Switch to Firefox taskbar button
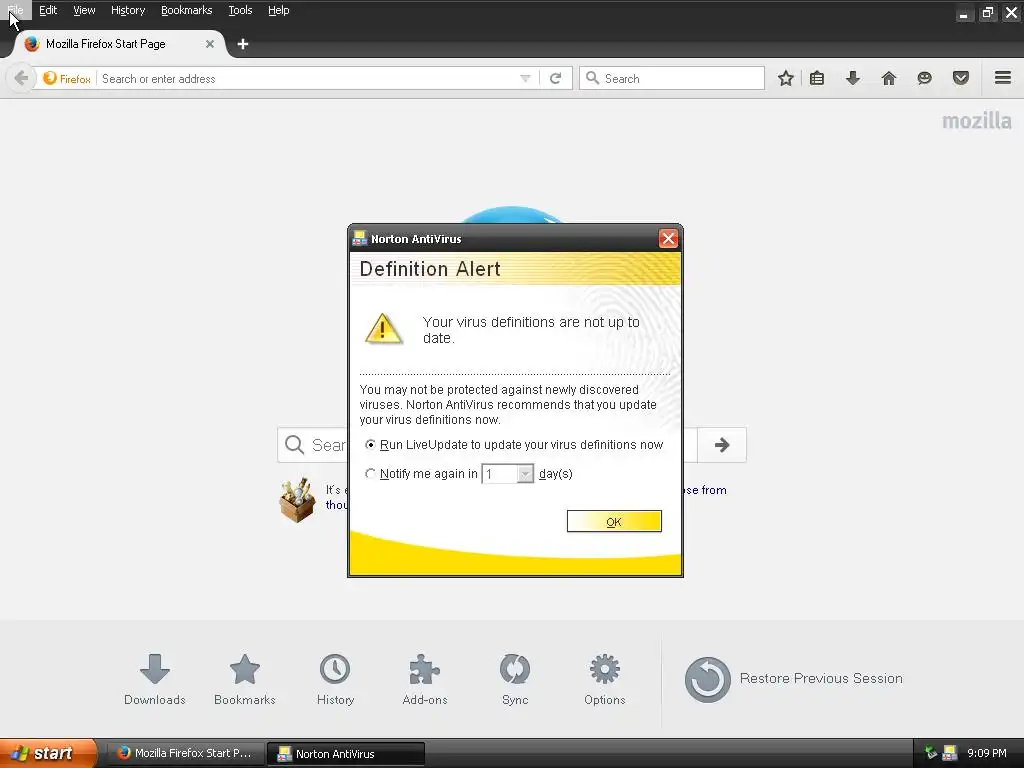 coord(185,753)
